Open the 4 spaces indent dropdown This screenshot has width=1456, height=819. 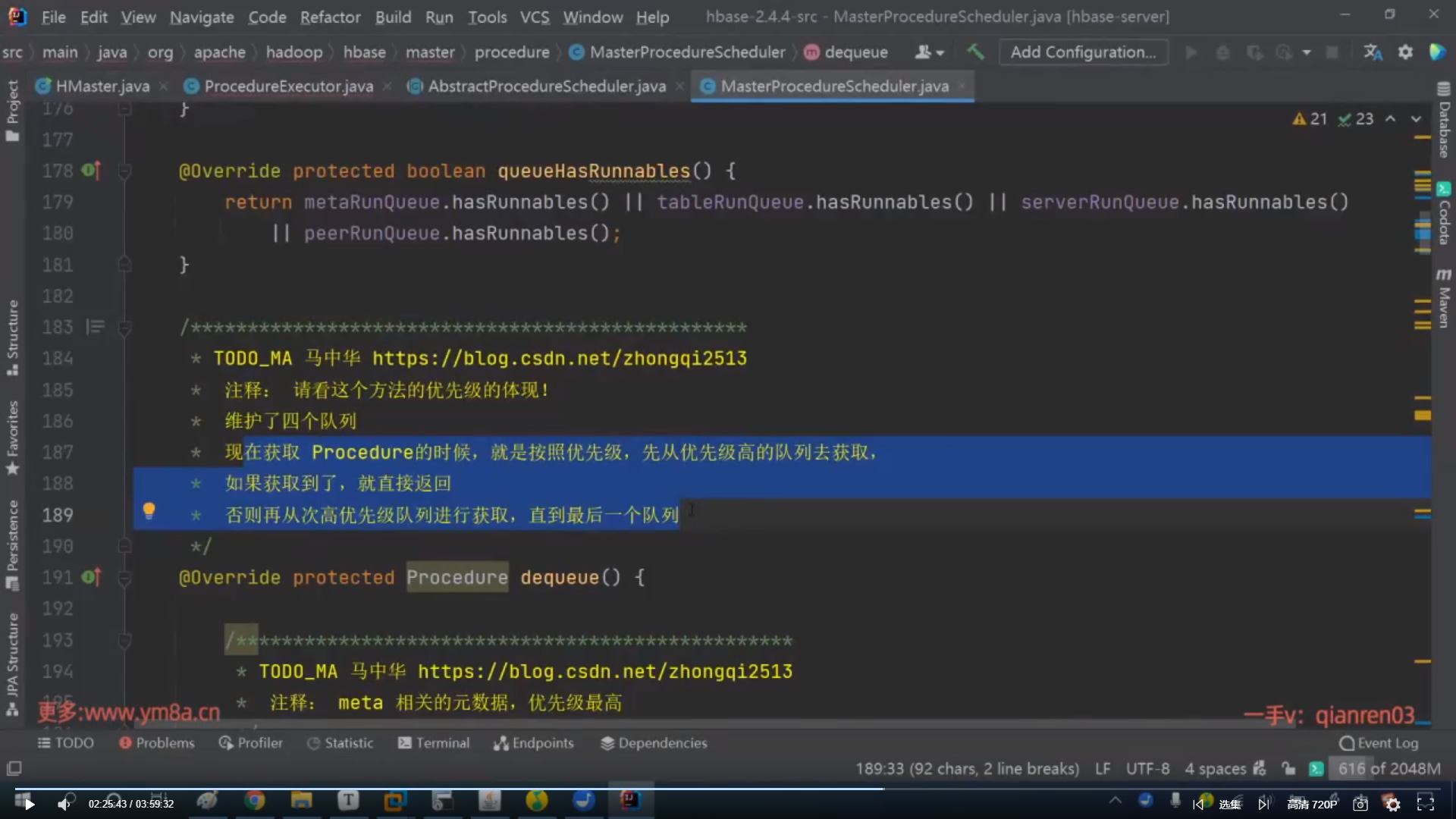click(x=1215, y=768)
